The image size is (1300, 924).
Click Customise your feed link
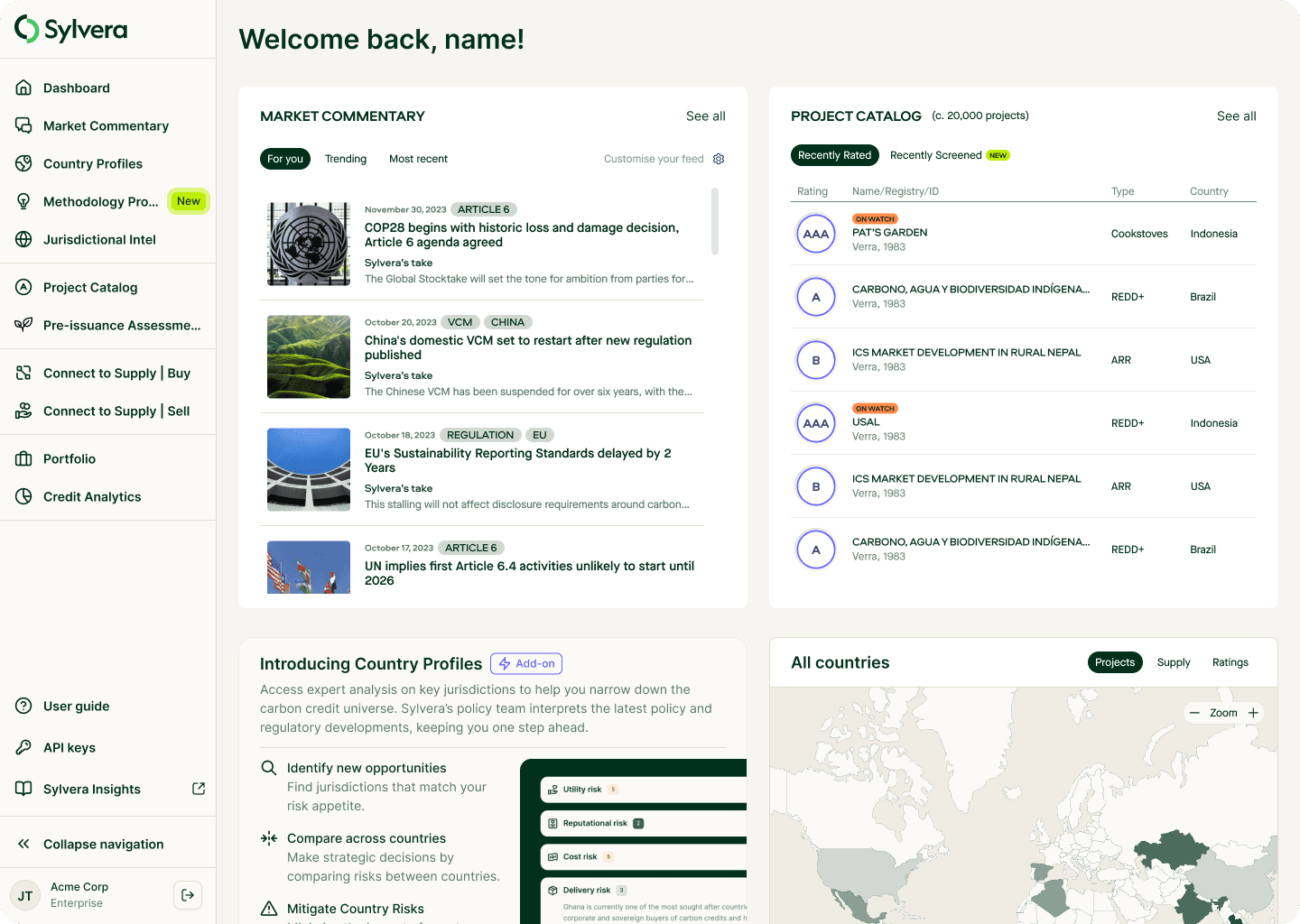click(654, 159)
